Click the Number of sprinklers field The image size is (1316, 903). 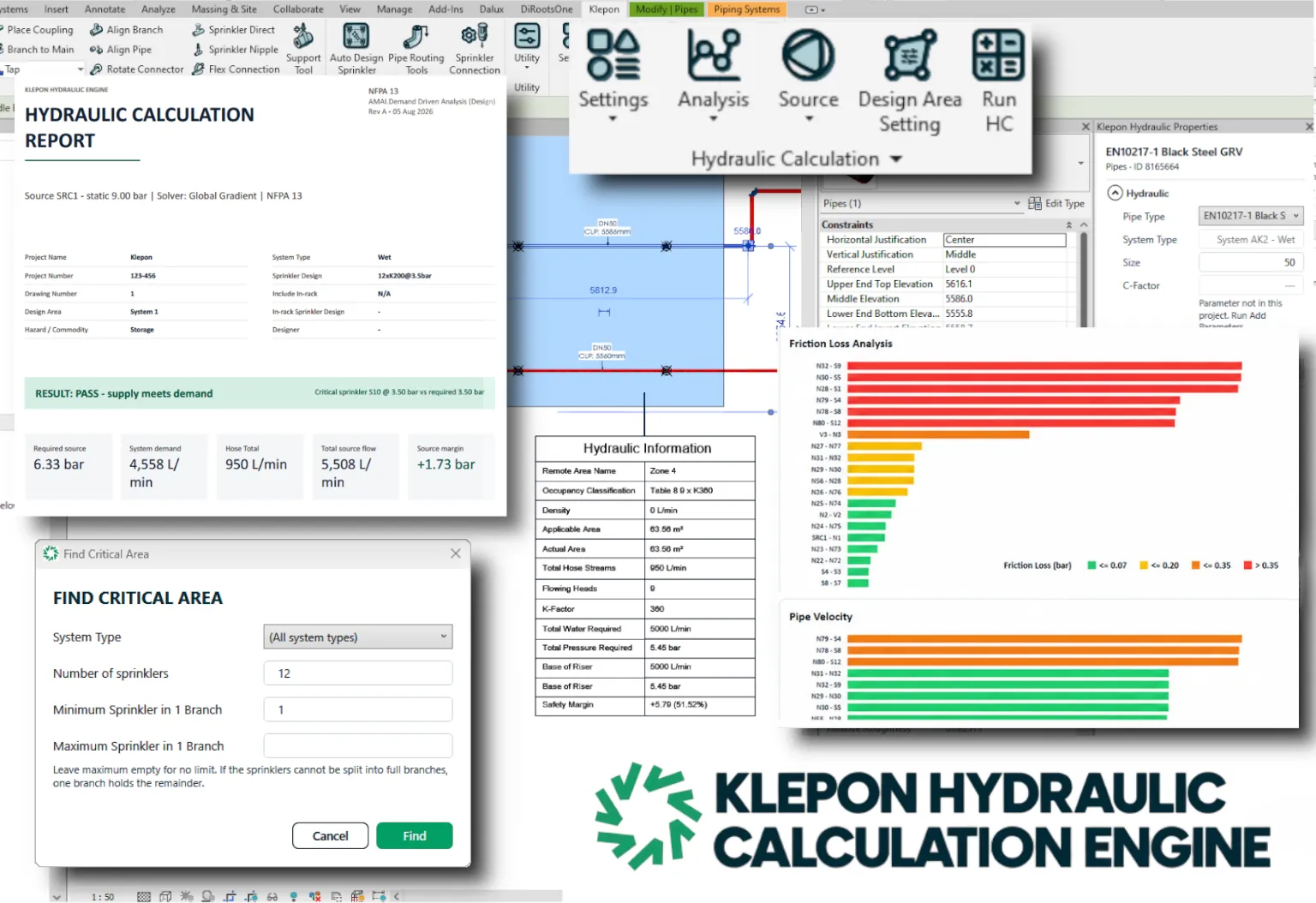358,673
